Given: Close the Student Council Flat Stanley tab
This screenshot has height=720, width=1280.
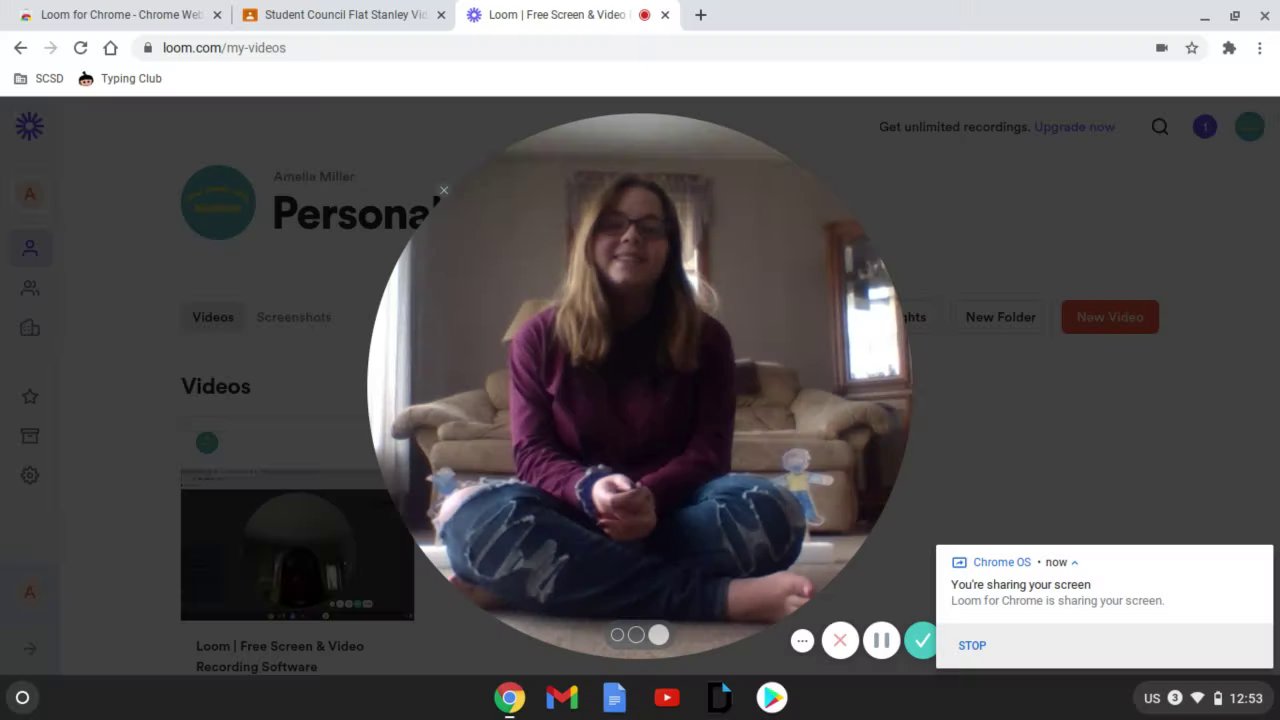Looking at the screenshot, I should [x=441, y=15].
